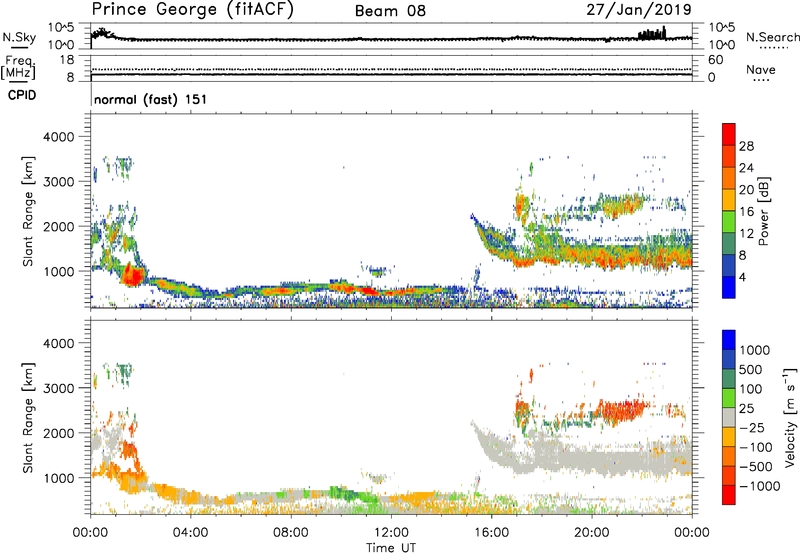Click the red bottom of velocity colorbar
800x554 pixels.
(x=729, y=495)
